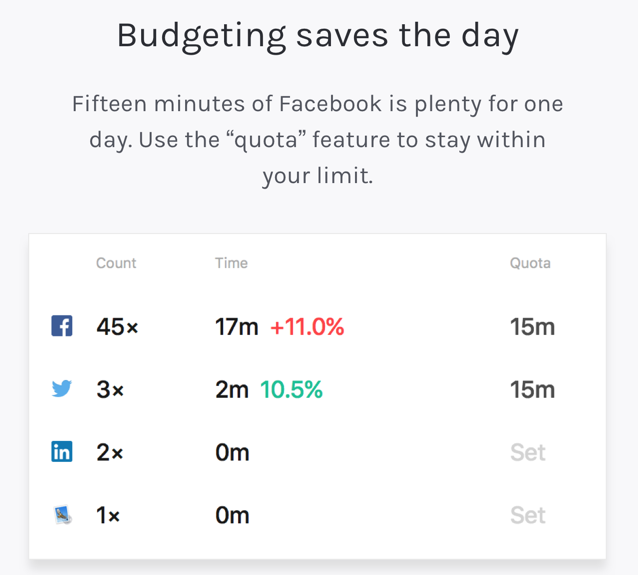Click the Twitter bird icon
This screenshot has width=638, height=575.
[62, 389]
